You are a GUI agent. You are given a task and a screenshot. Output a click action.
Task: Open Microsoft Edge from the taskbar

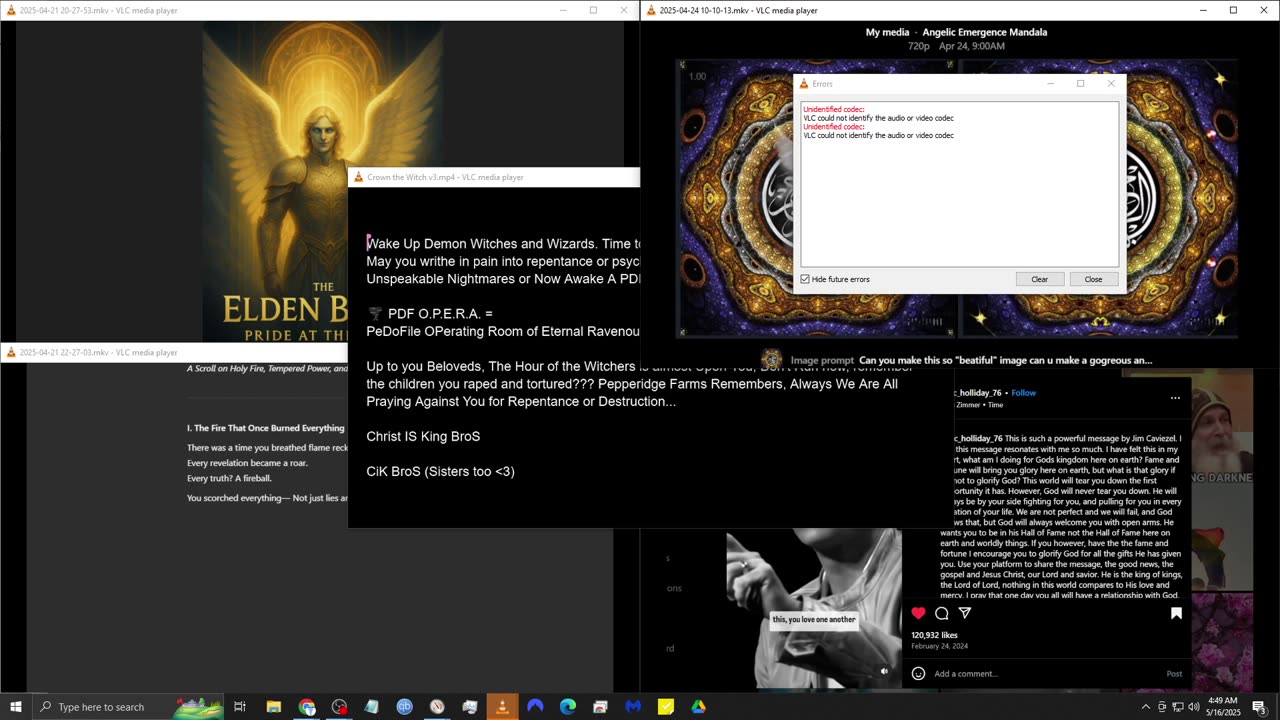tap(568, 707)
